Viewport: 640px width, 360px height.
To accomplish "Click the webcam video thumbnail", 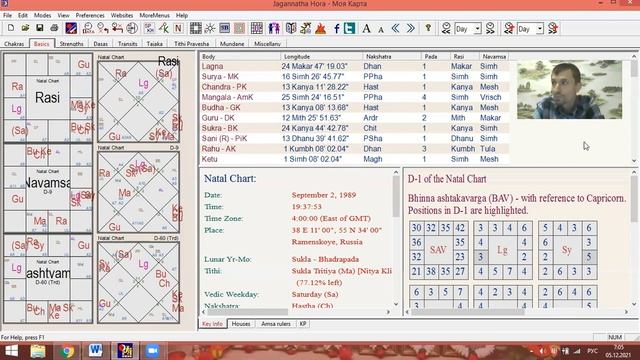I will (569, 89).
